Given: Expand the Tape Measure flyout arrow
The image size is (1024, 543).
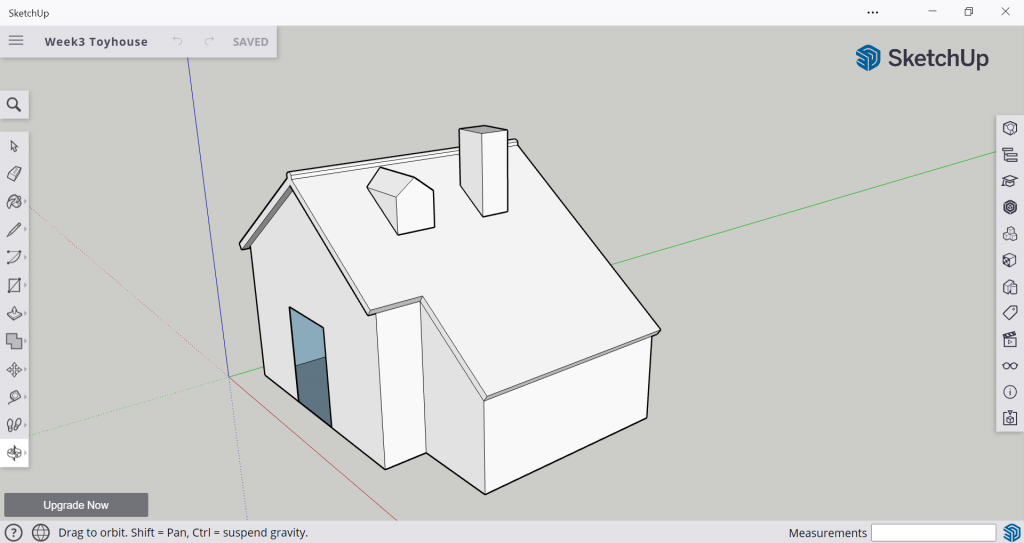Looking at the screenshot, I should point(25,397).
